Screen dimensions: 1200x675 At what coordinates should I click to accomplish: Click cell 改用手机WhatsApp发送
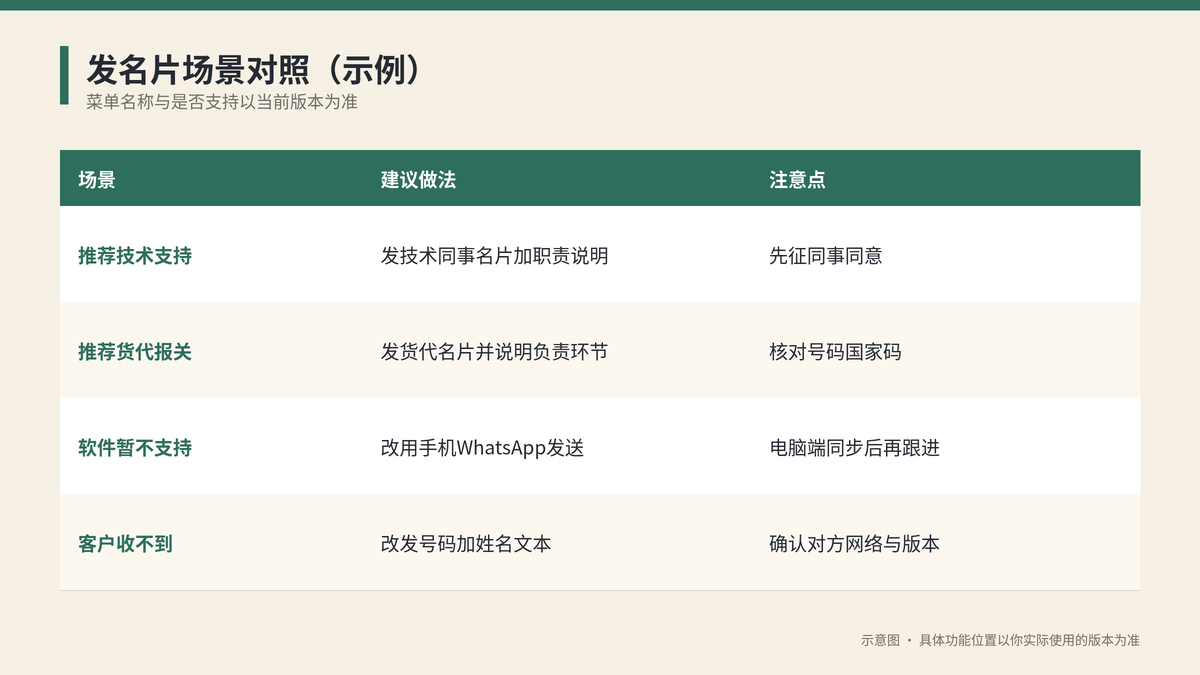click(x=482, y=447)
